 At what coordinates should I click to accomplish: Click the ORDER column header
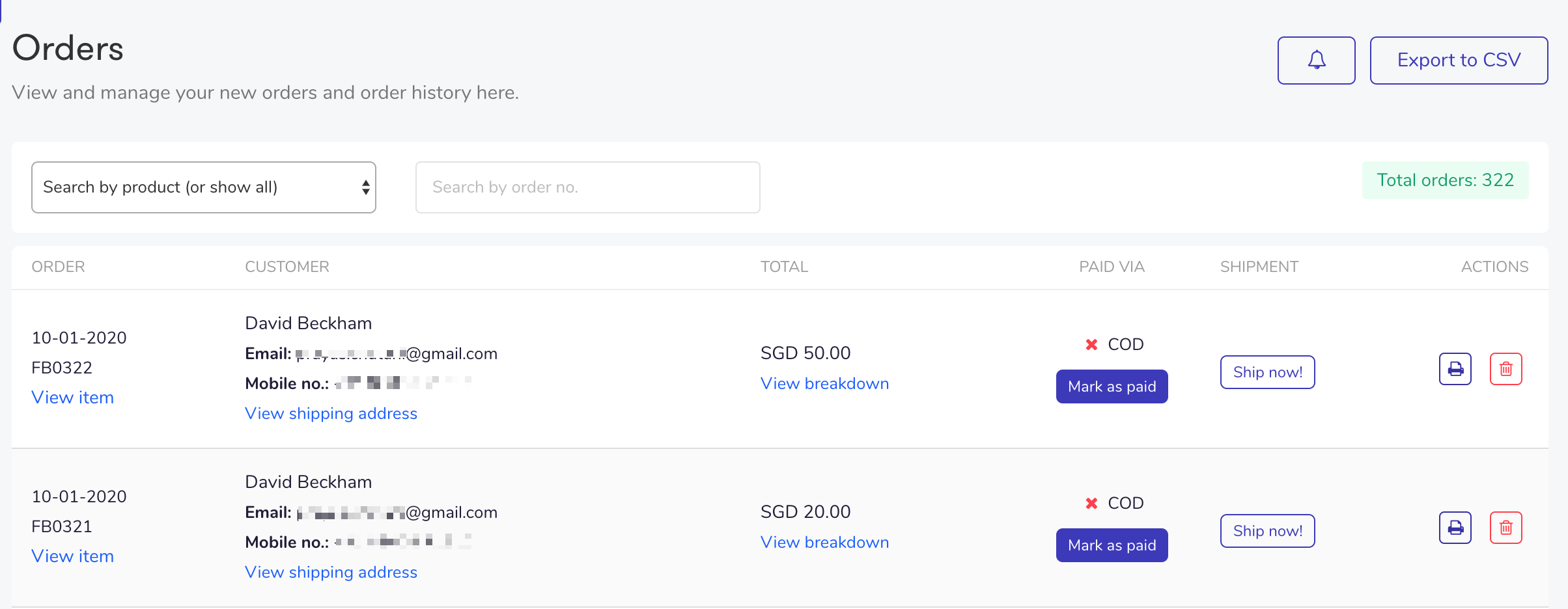pyautogui.click(x=59, y=267)
